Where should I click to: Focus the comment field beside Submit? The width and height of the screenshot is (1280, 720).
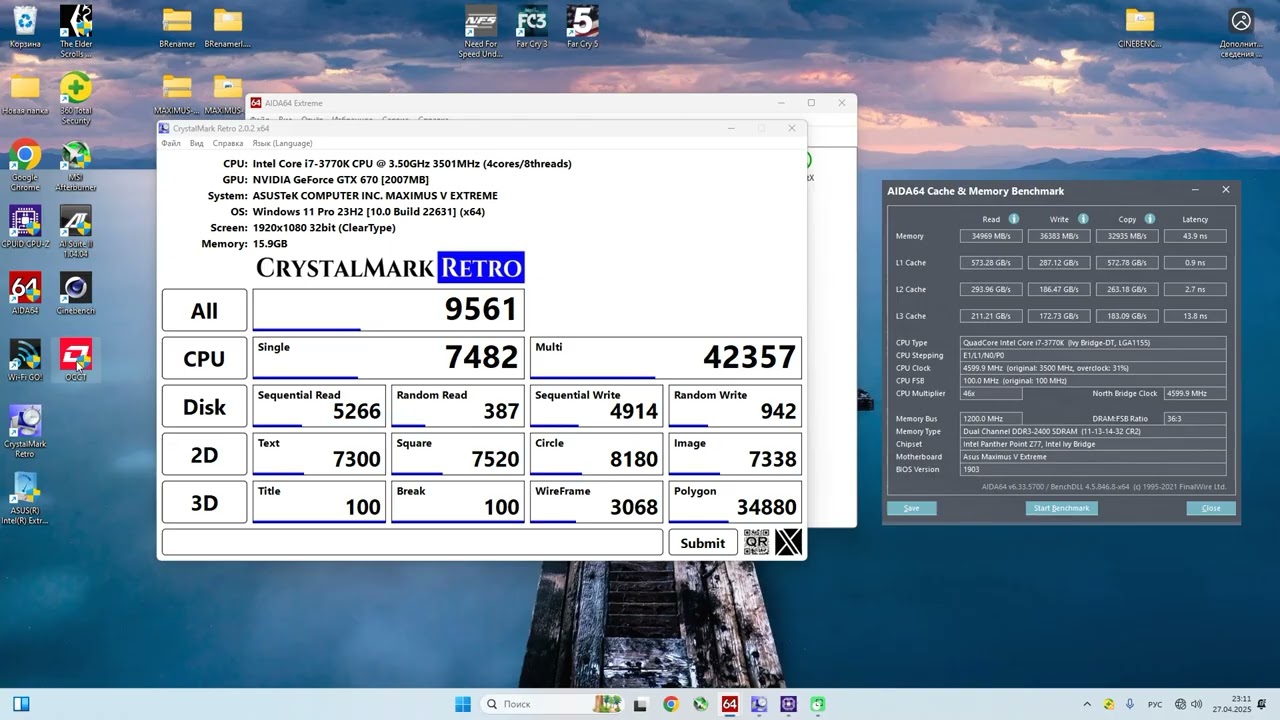click(x=412, y=542)
